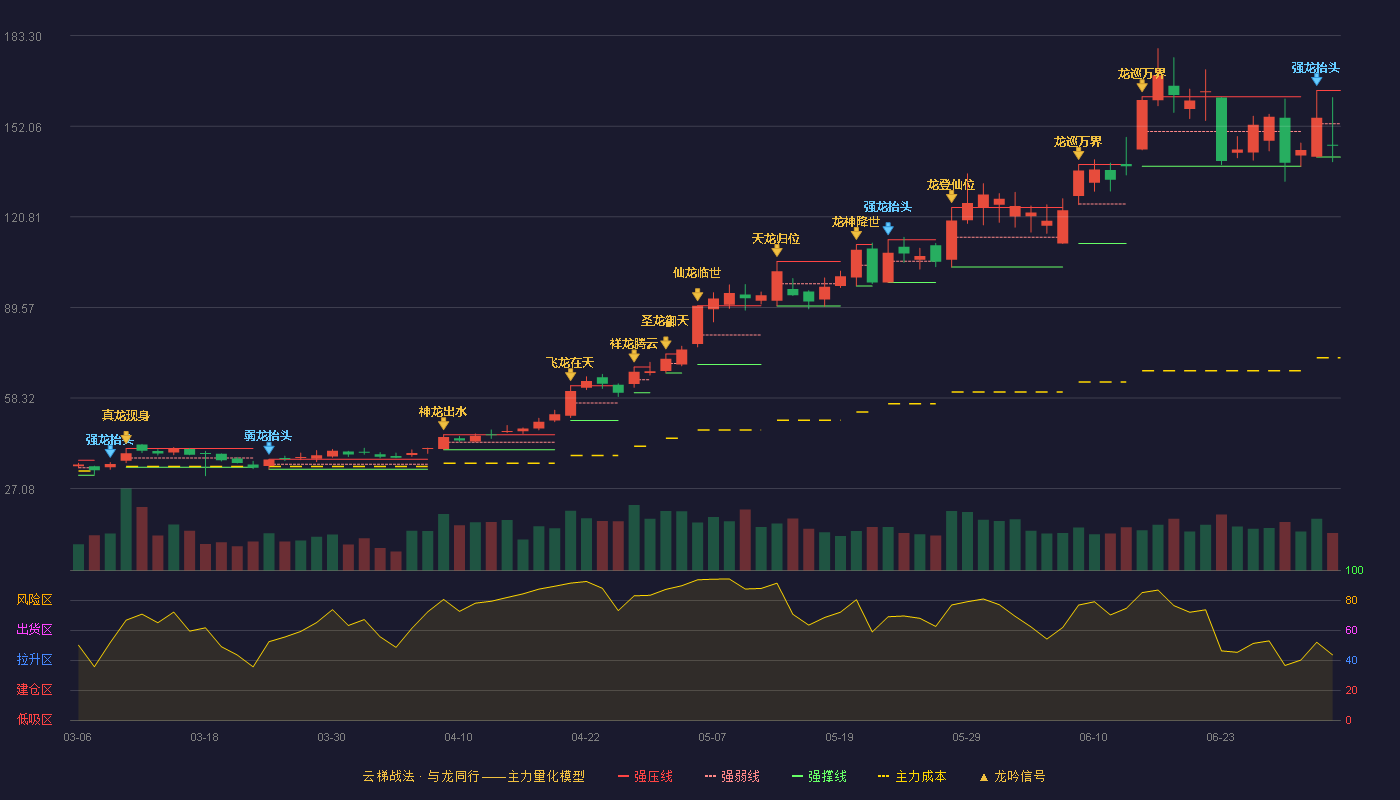Viewport: 1400px width, 800px height.
Task: Click the 183.30 price axis label
Action: tap(23, 37)
